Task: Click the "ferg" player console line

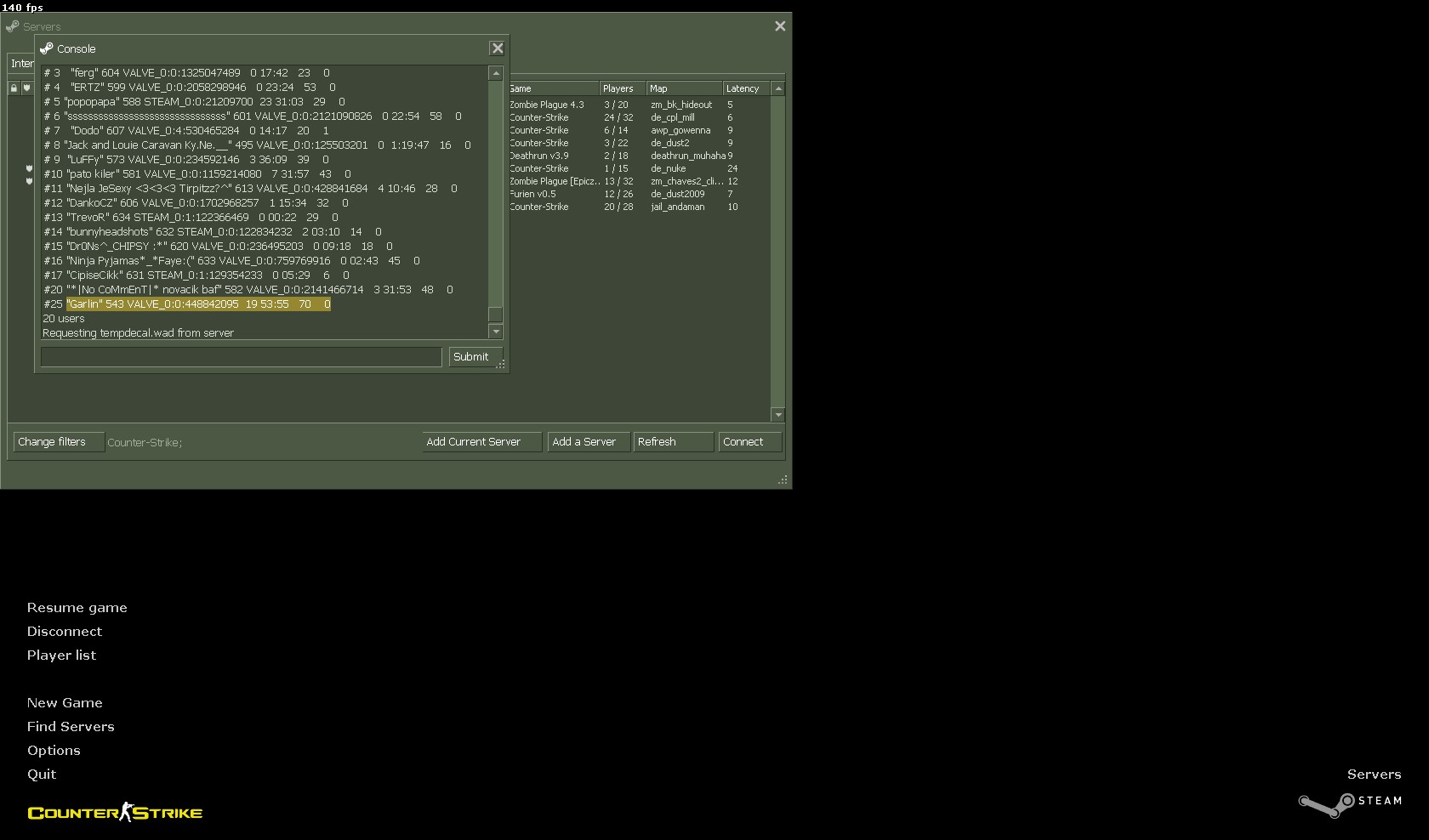Action: pos(186,73)
